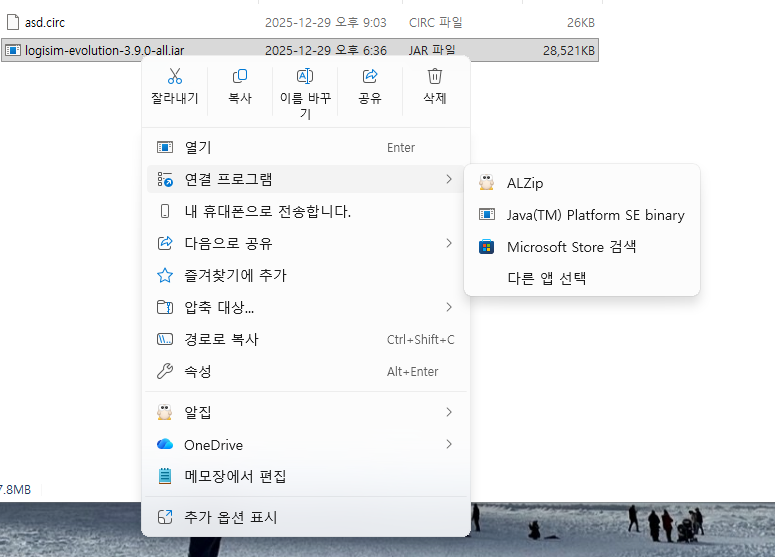This screenshot has width=775, height=557.
Task: Select 다른 앱 선택 to choose another app
Action: (x=582, y=278)
